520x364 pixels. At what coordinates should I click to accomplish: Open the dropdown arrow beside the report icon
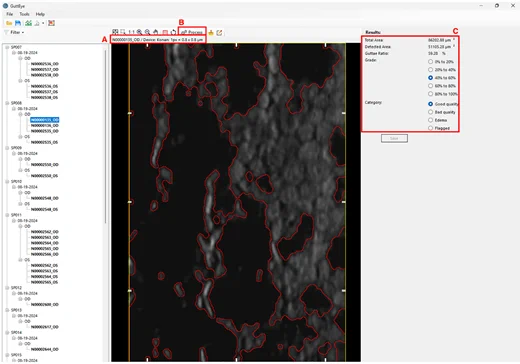43,23
